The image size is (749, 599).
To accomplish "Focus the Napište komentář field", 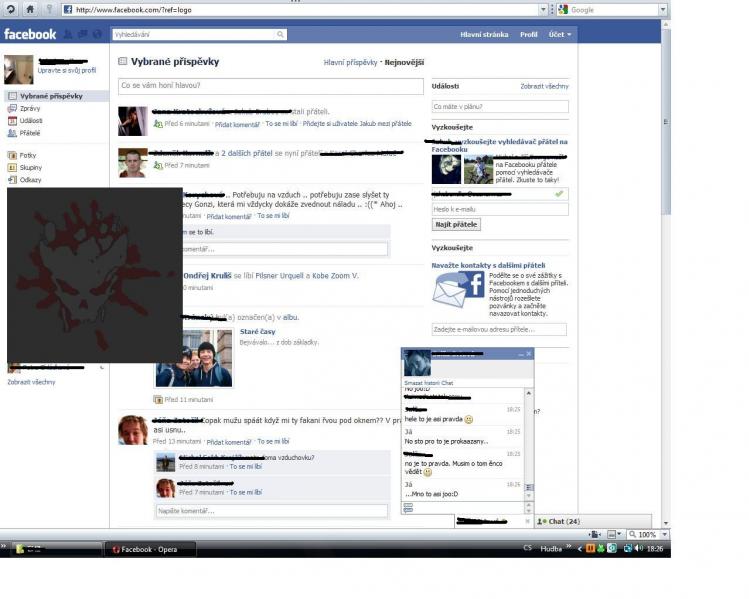I will coord(271,511).
